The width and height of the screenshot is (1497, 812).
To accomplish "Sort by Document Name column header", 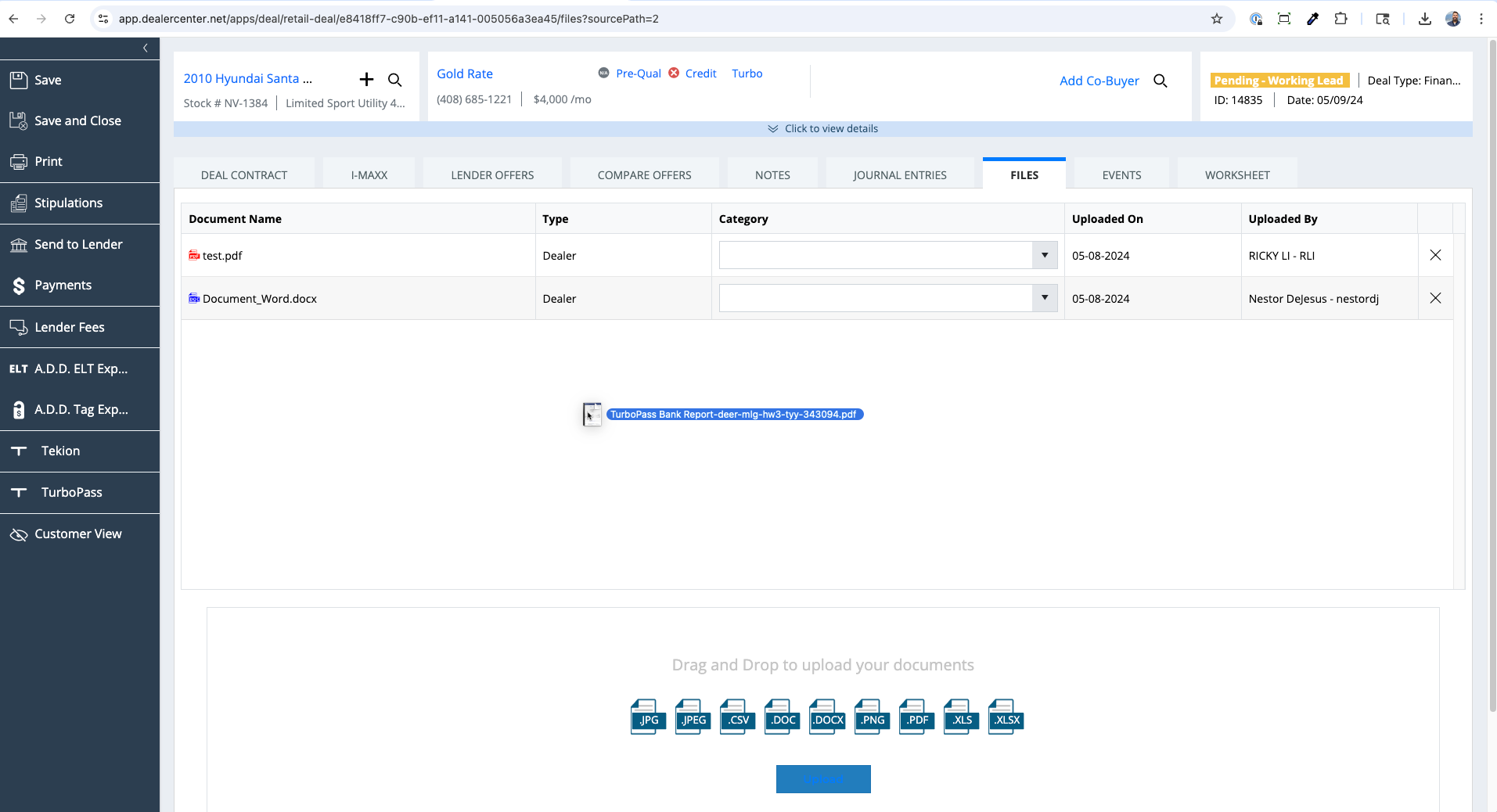I will [235, 219].
